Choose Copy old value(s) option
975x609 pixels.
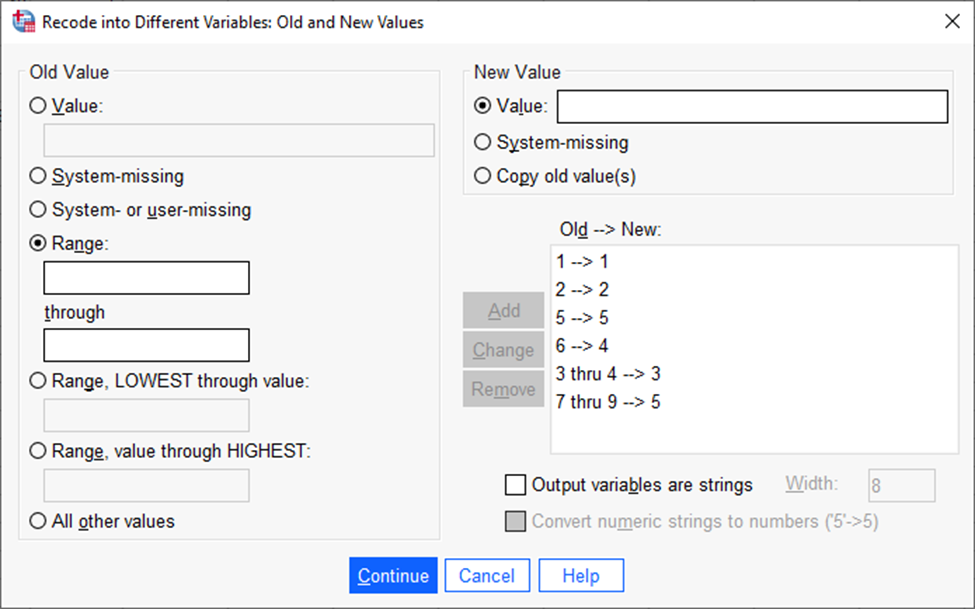coord(483,176)
